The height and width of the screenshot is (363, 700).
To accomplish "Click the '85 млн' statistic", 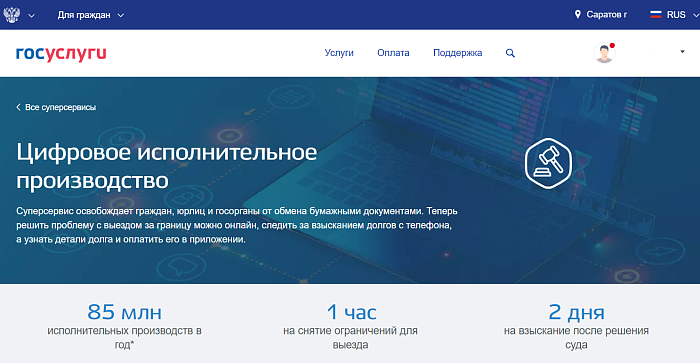I will click(125, 312).
